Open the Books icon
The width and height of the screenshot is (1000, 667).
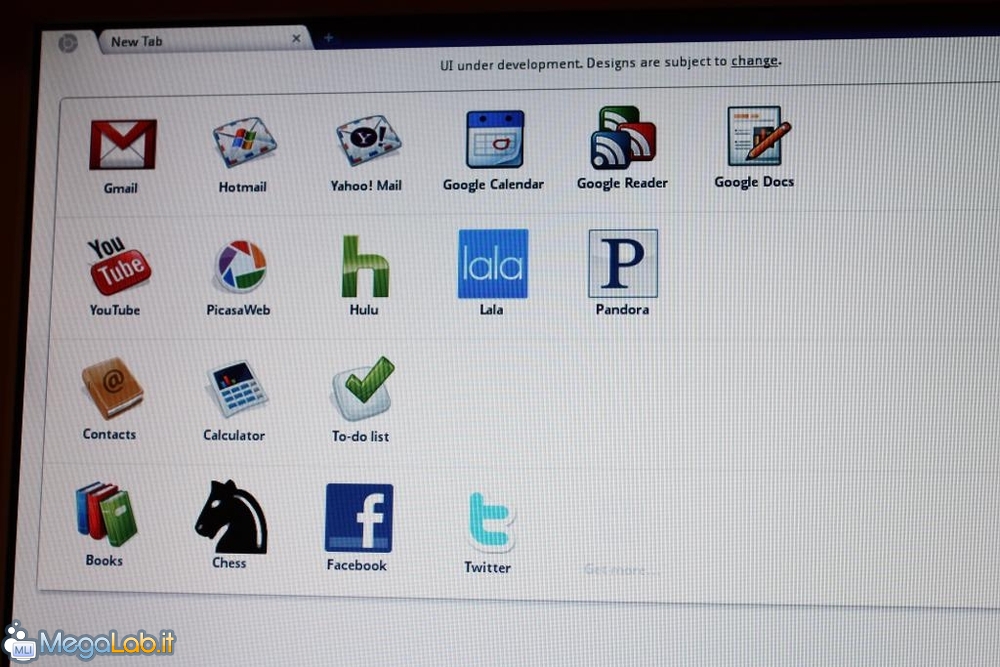[106, 515]
